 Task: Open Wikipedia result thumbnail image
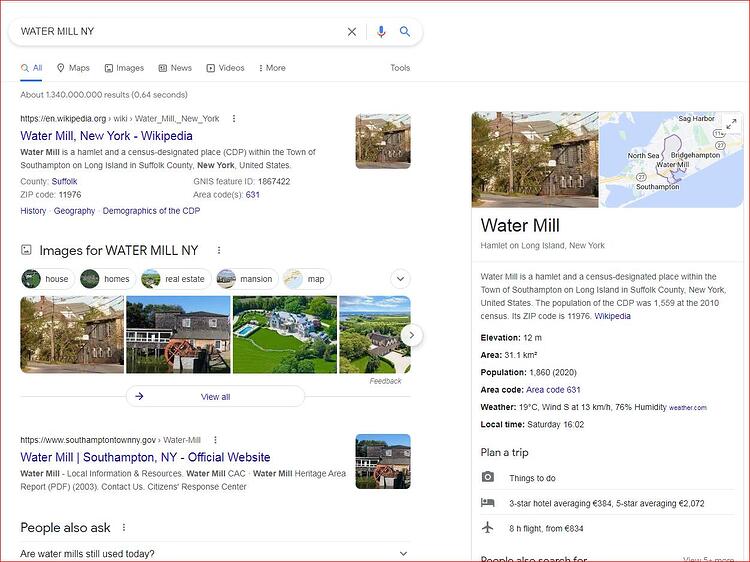click(x=383, y=141)
